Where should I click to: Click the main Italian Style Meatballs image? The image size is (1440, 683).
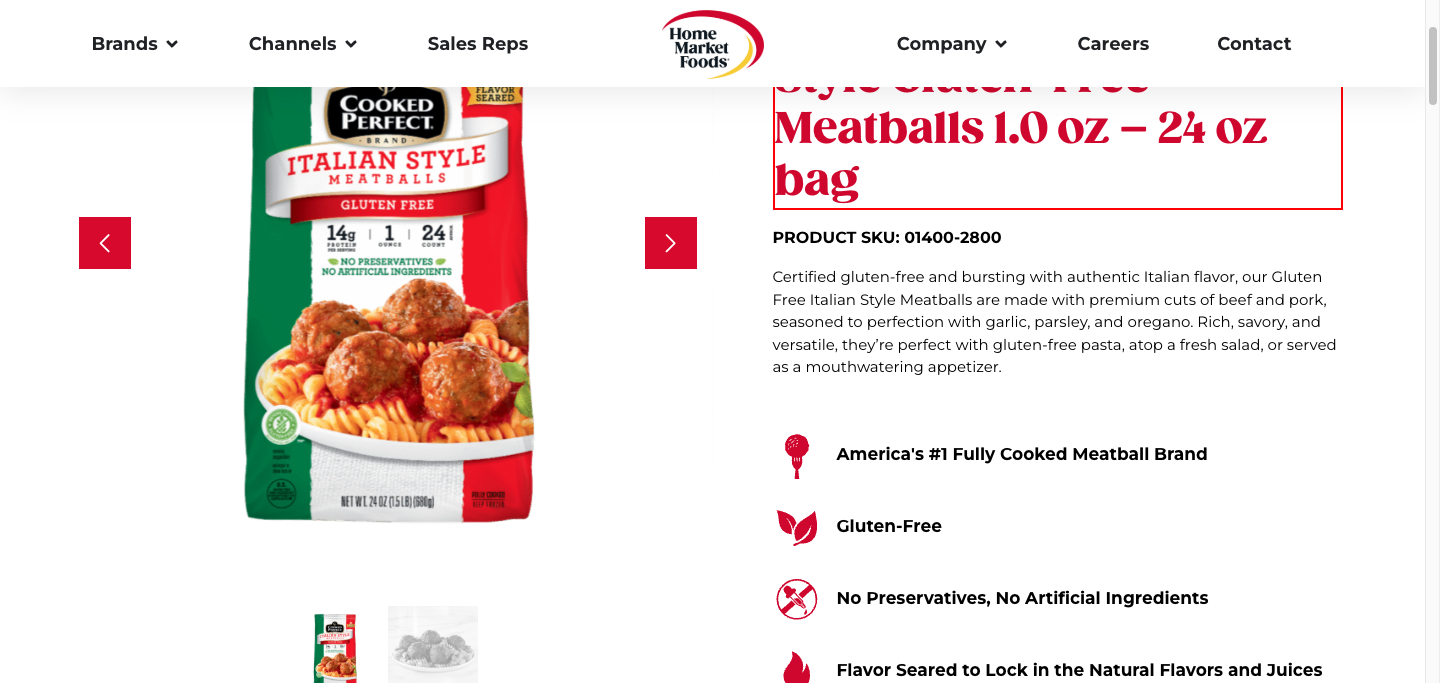[x=389, y=304]
